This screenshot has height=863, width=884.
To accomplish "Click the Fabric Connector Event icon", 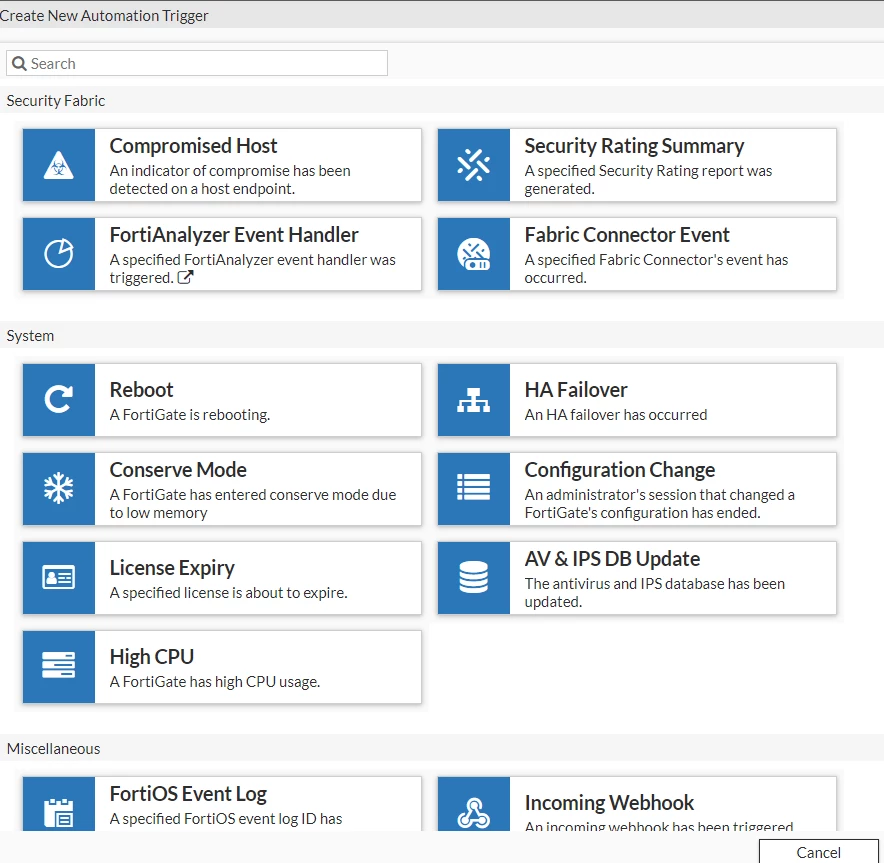I will click(474, 254).
